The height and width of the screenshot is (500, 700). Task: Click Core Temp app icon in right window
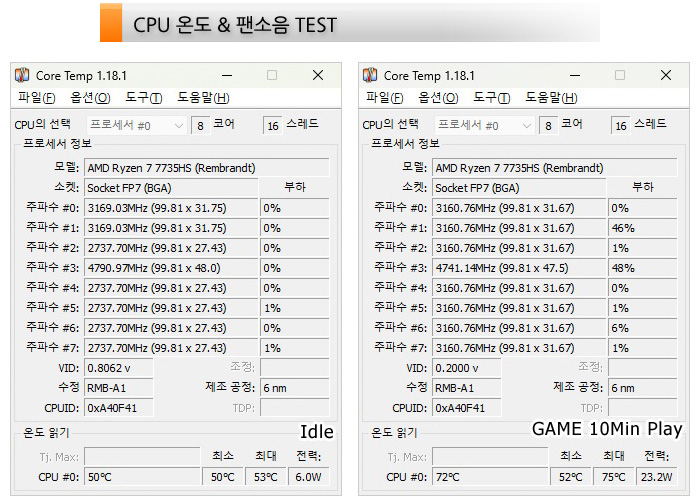[370, 75]
